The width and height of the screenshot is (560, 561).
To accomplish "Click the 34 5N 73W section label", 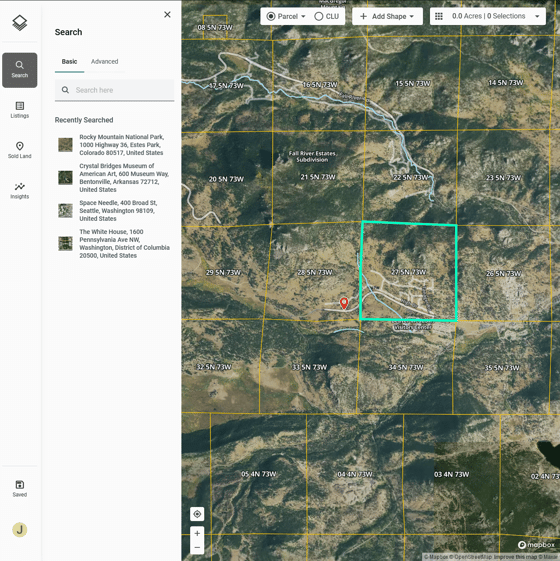I will [x=406, y=367].
